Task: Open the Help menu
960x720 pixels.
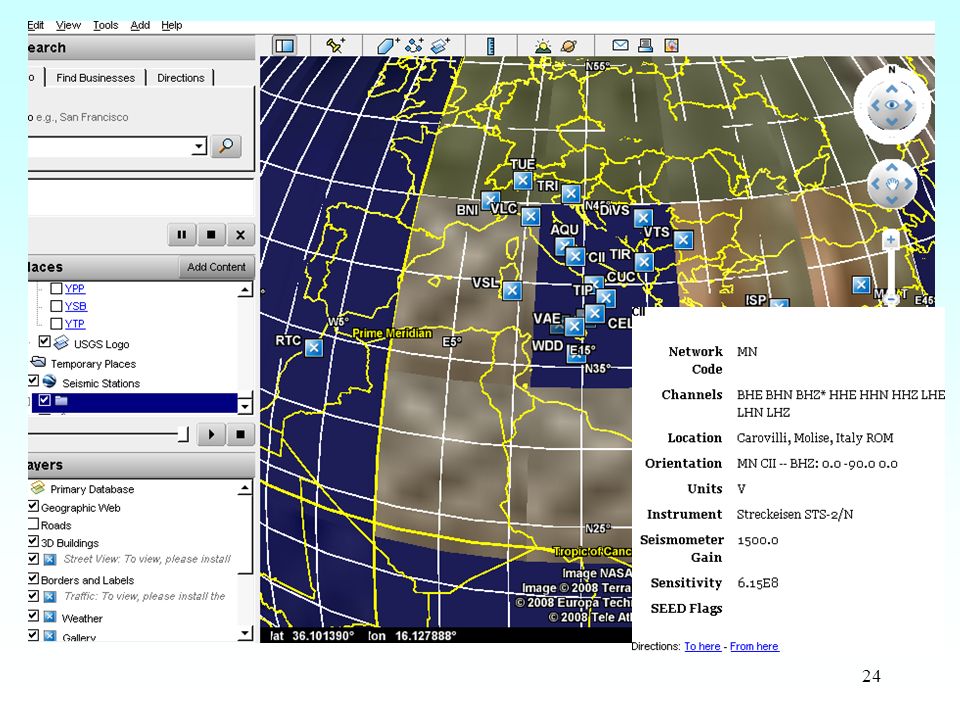Action: coord(171,25)
